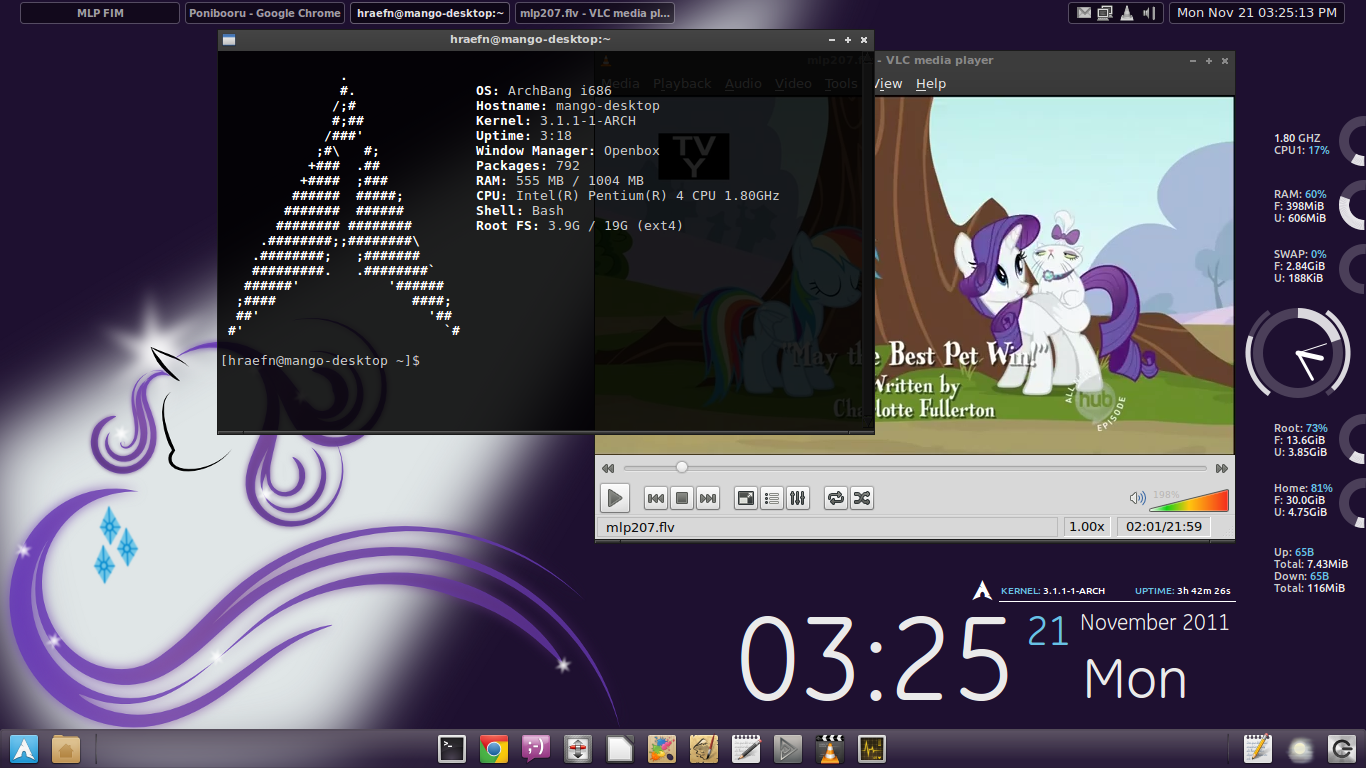Open the terminal window menu icon
This screenshot has width=1366, height=768.
pos(229,40)
